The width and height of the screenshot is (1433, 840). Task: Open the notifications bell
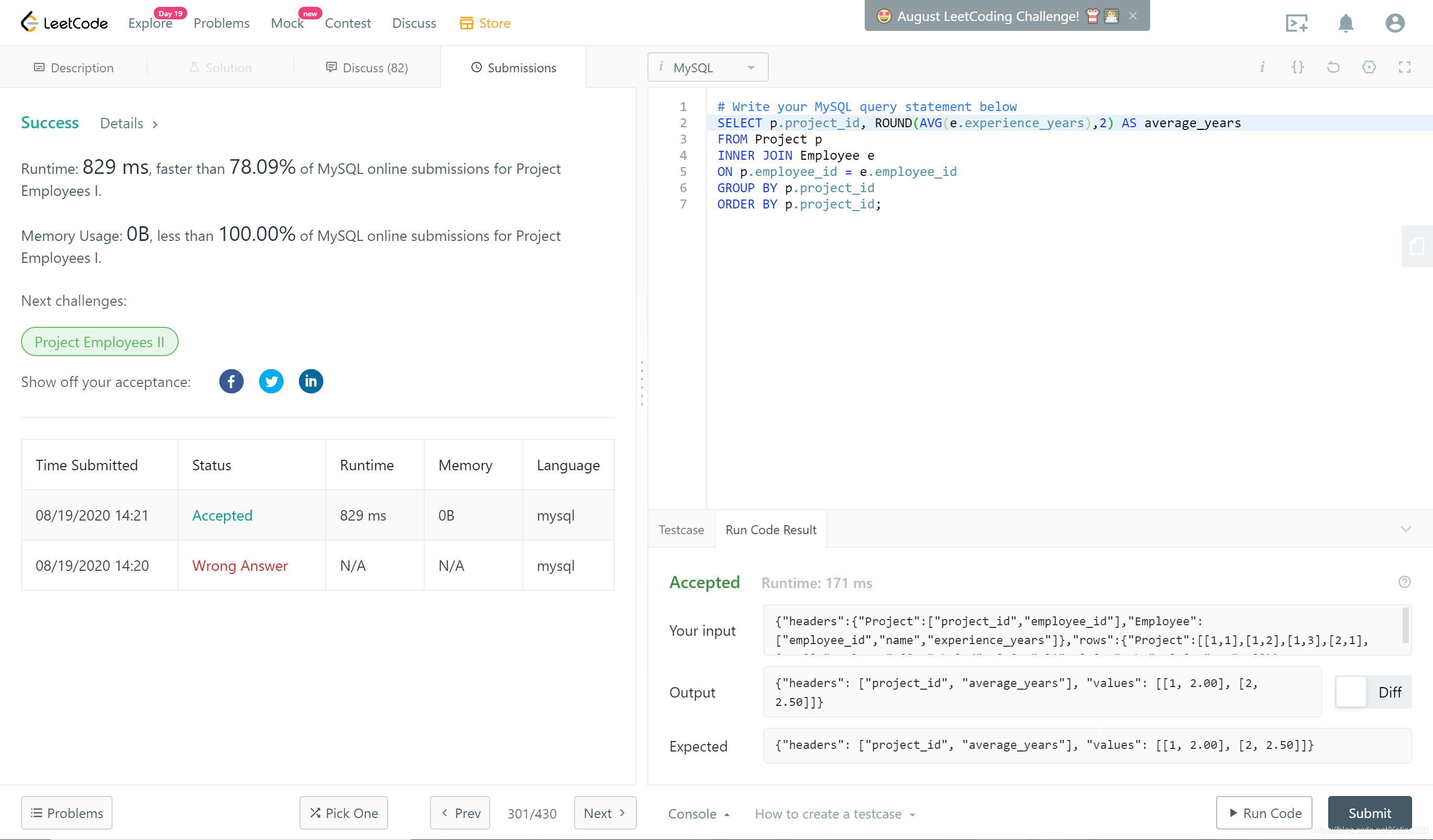click(1345, 24)
